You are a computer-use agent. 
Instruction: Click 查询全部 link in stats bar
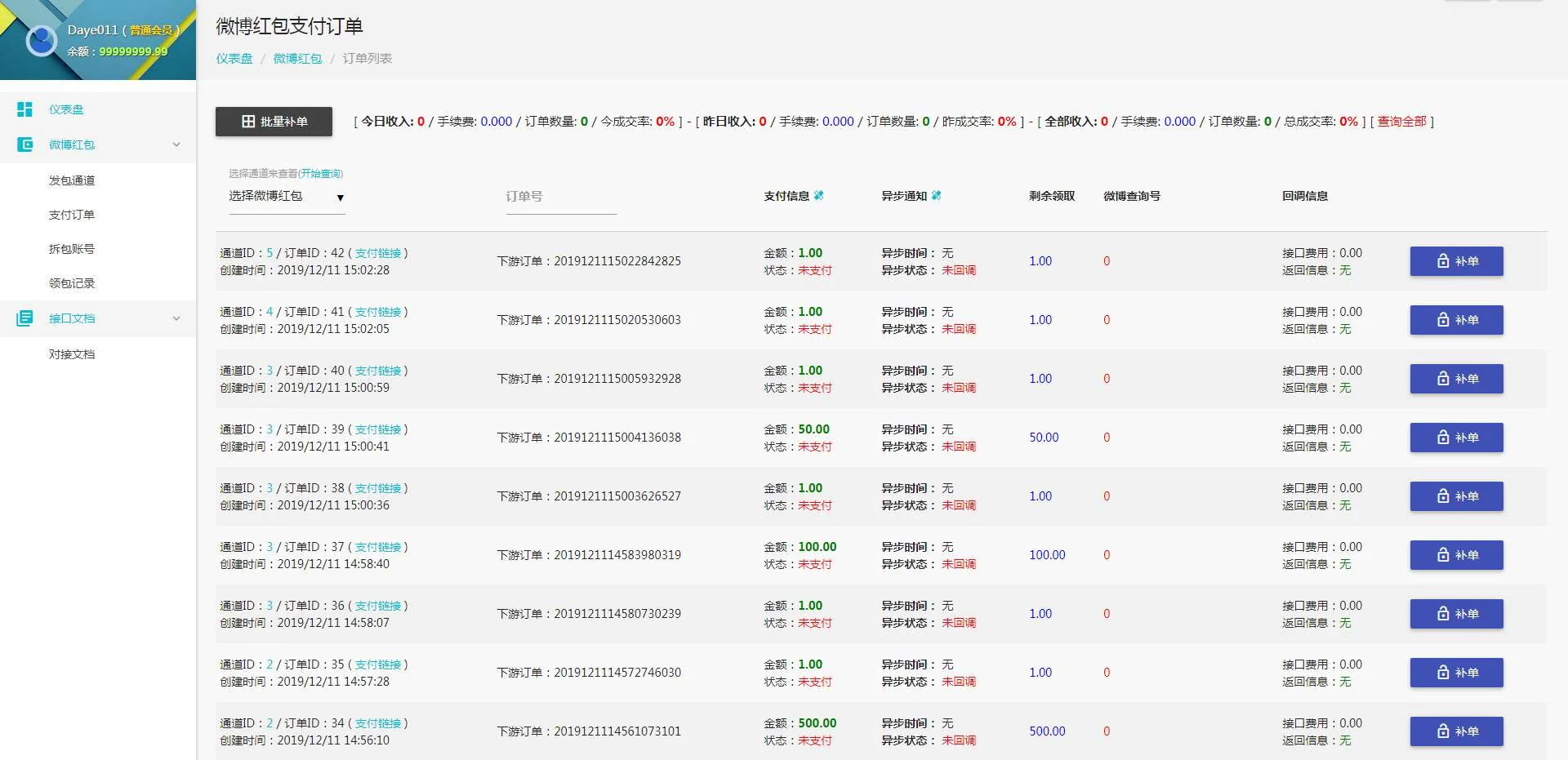[x=1401, y=122]
